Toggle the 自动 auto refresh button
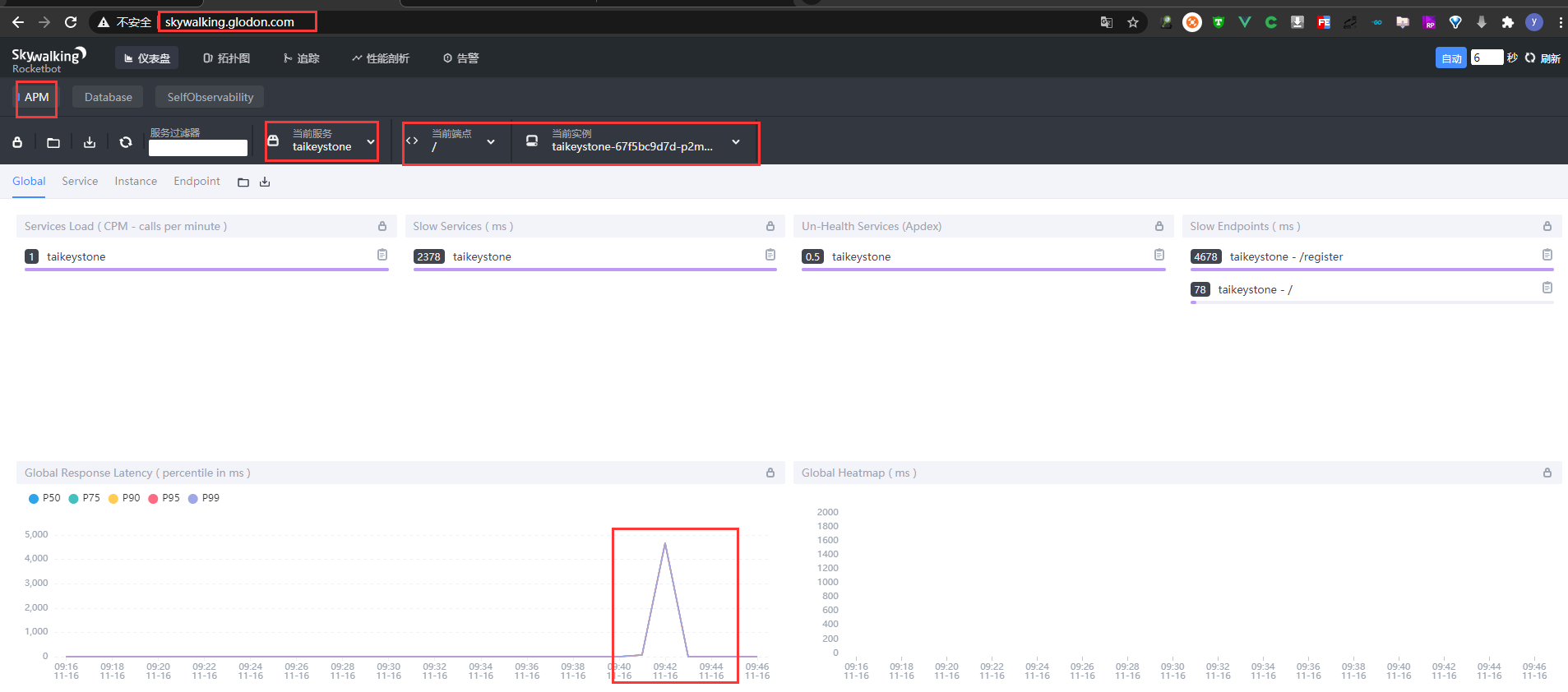The height and width of the screenshot is (692, 1568). point(1450,58)
